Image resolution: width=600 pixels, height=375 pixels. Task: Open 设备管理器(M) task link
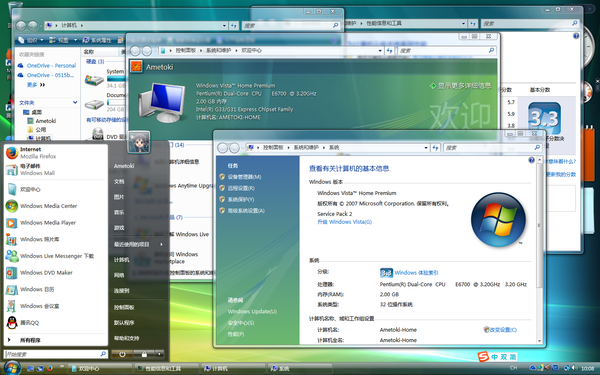click(244, 177)
